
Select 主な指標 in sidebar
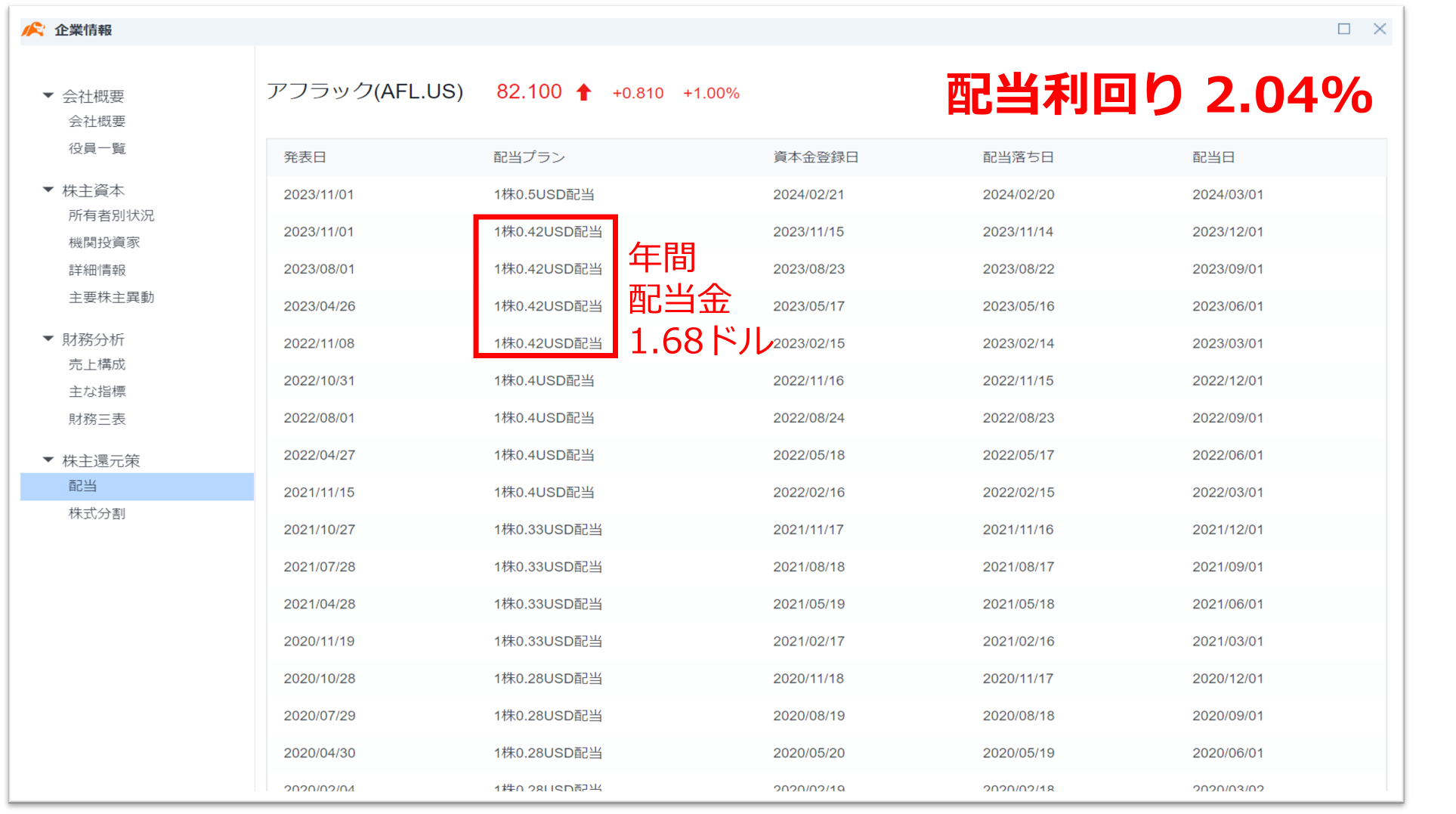click(97, 392)
